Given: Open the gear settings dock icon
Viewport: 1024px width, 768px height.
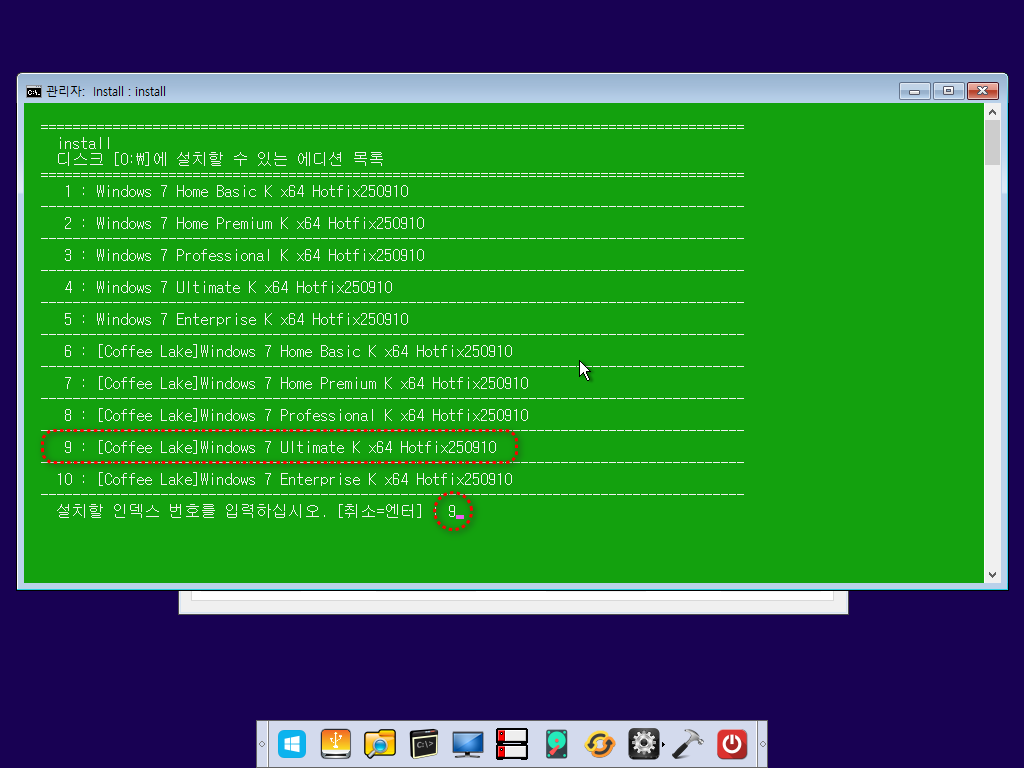Looking at the screenshot, I should coord(643,744).
